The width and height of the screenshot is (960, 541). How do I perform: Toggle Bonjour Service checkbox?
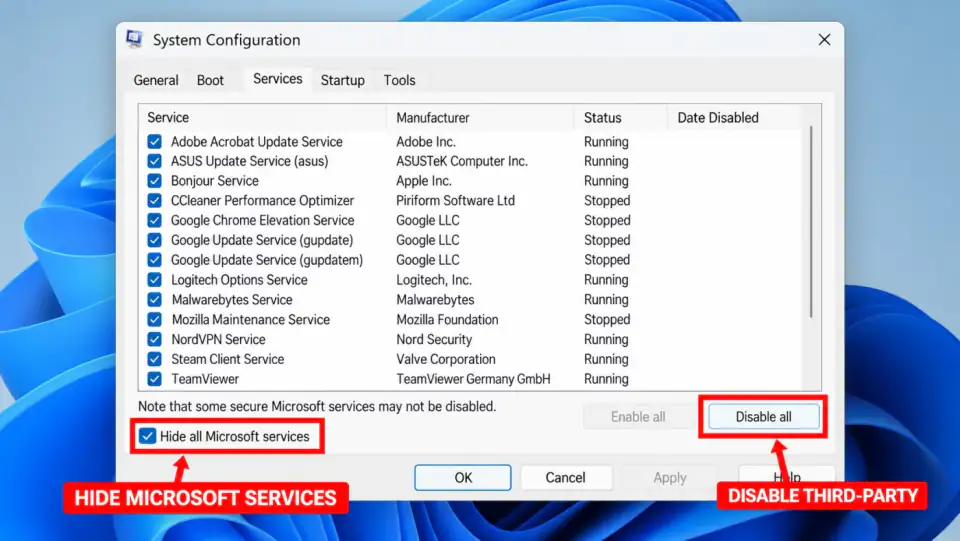click(154, 181)
